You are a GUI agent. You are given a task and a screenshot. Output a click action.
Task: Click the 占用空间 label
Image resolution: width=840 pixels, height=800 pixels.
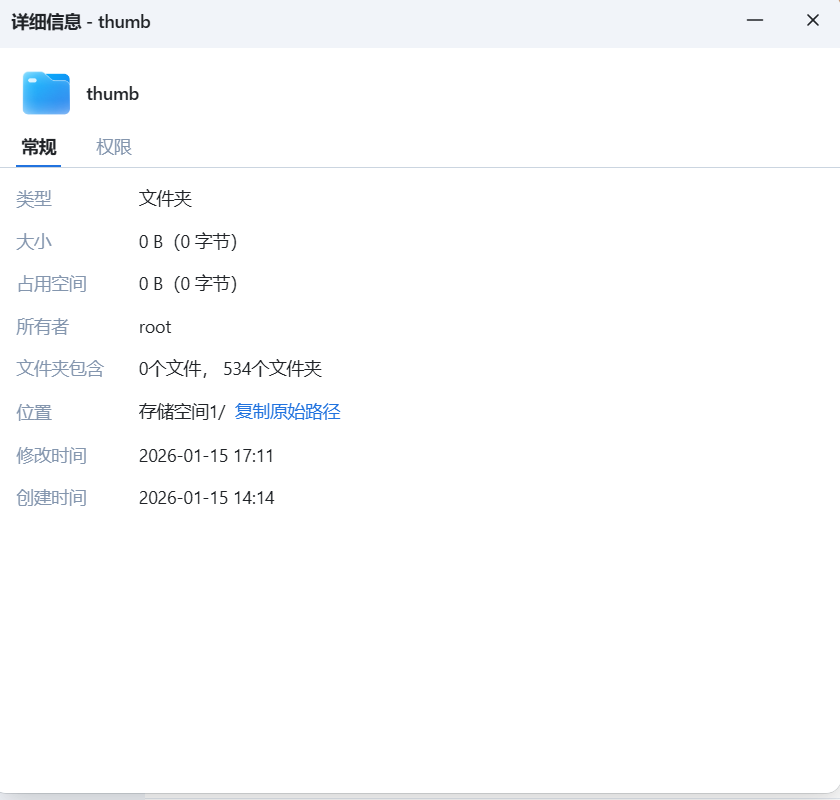51,284
